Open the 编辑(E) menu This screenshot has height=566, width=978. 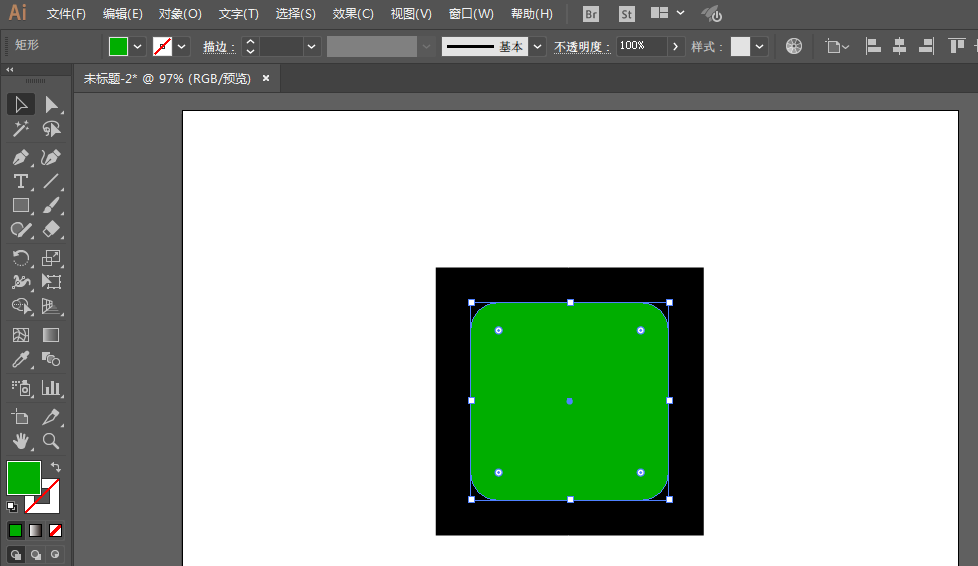click(x=122, y=14)
